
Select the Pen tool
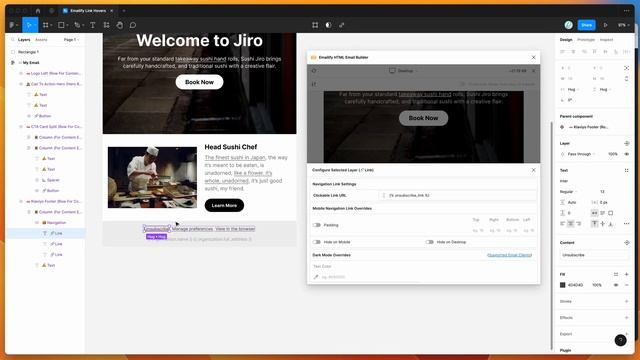[x=77, y=25]
